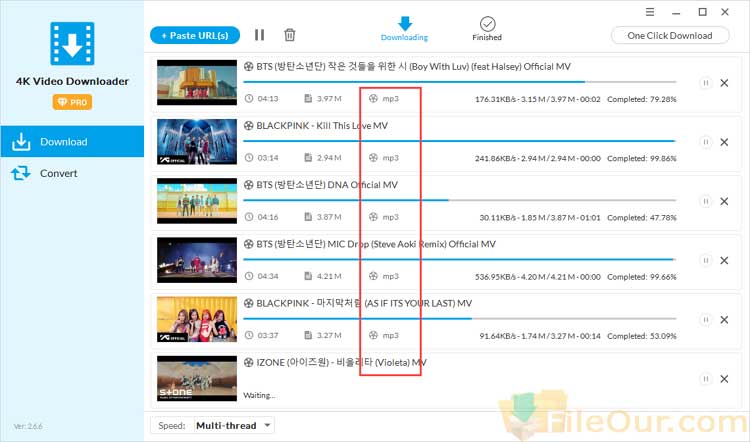Select the 'Waiting...' status of IZONE Violeta
Viewport: 750px width, 442px height.
point(259,395)
